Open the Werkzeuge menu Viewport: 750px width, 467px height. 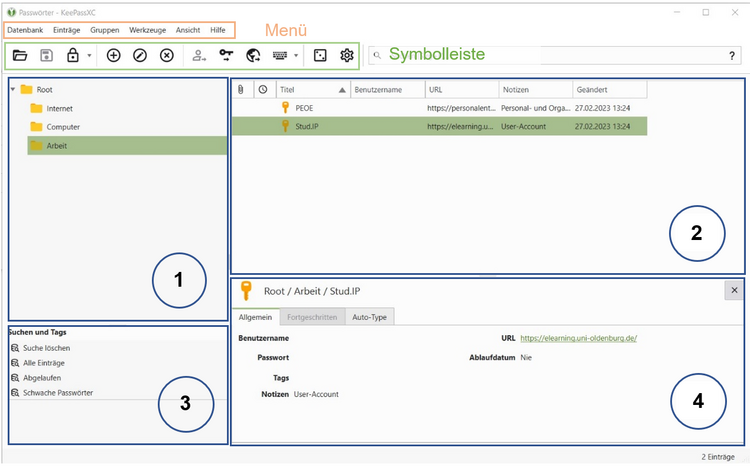(x=147, y=30)
